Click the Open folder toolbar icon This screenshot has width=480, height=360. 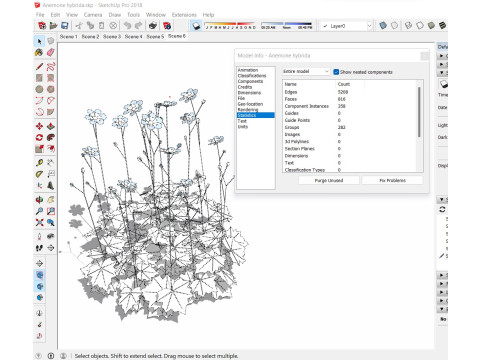coord(53,25)
